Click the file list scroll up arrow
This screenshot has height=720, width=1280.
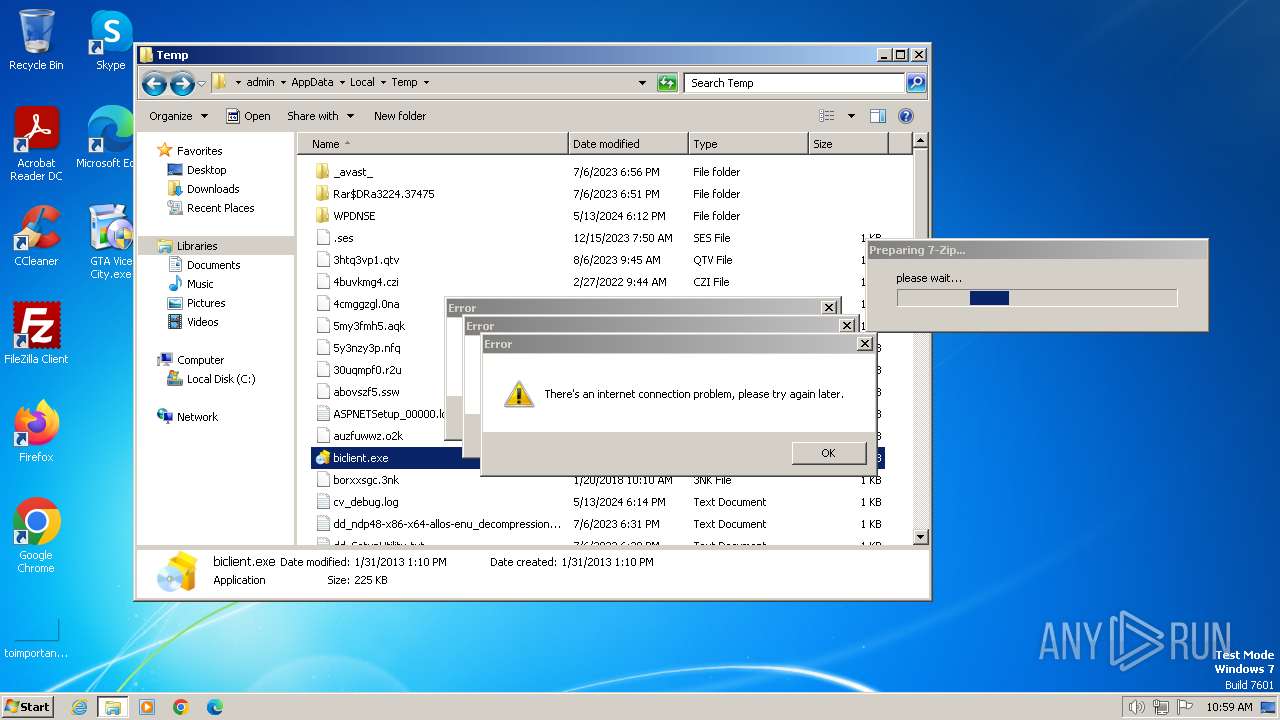coord(921,142)
